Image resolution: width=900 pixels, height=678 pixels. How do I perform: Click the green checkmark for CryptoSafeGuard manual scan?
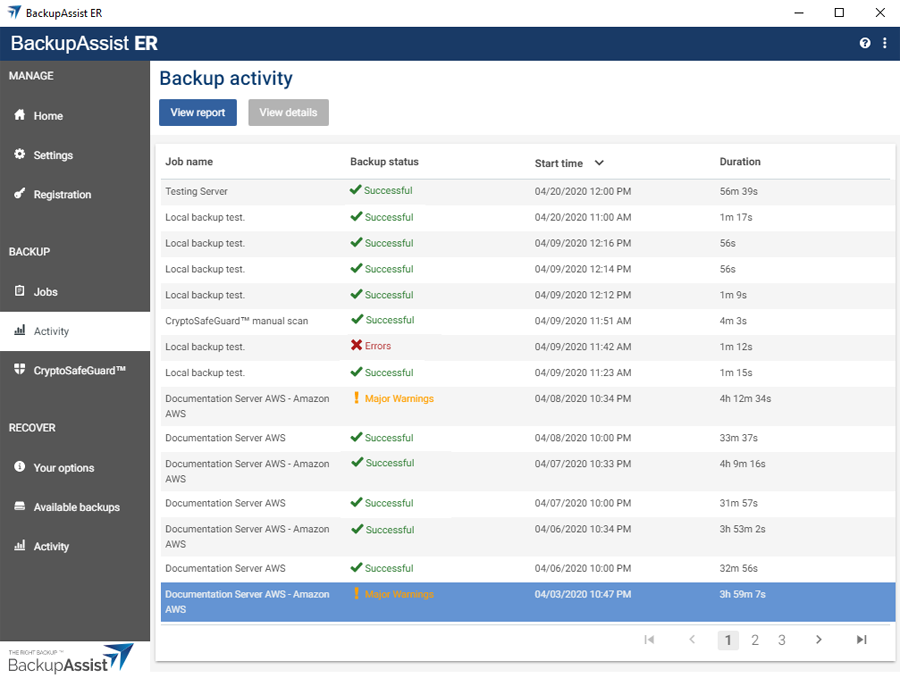click(357, 319)
